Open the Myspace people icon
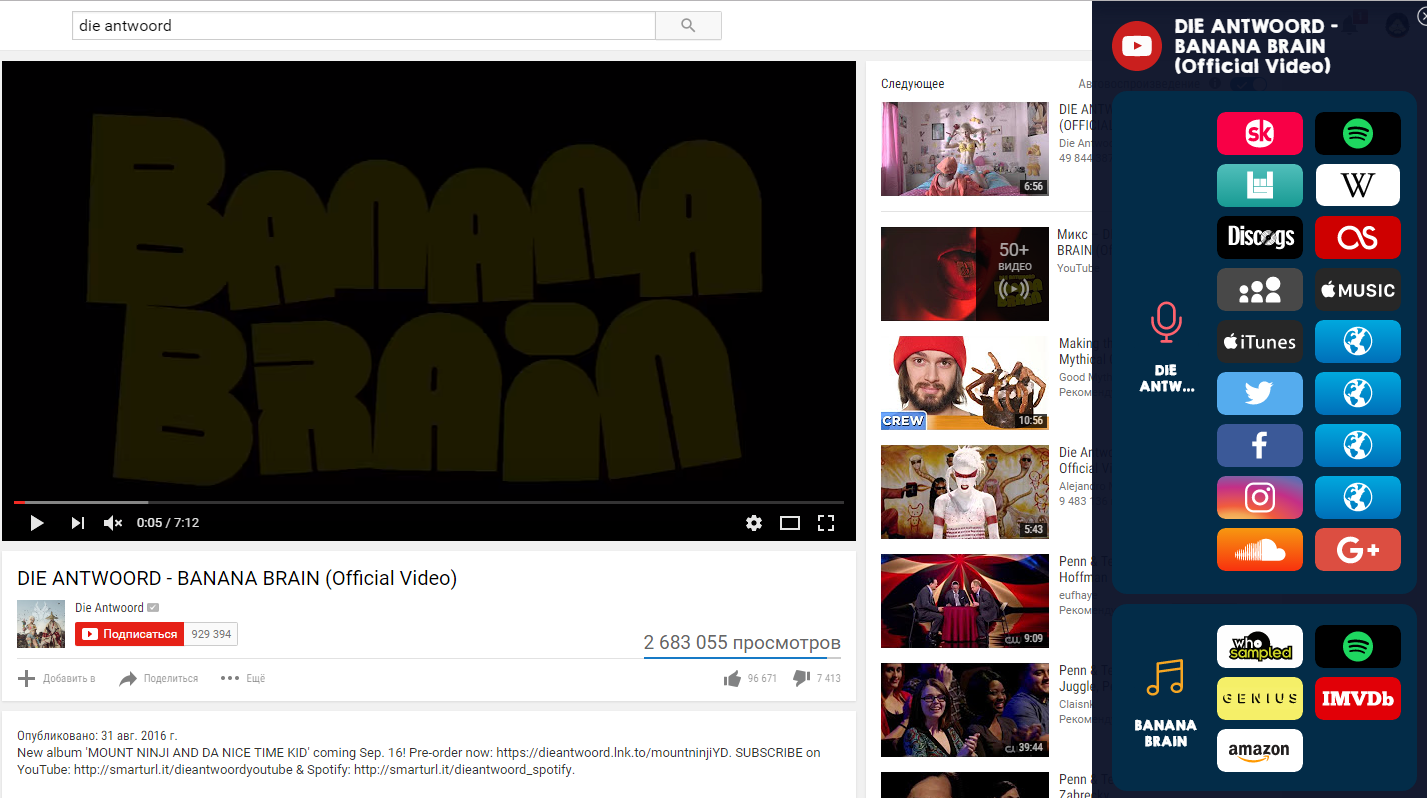1427x798 pixels. click(1260, 289)
